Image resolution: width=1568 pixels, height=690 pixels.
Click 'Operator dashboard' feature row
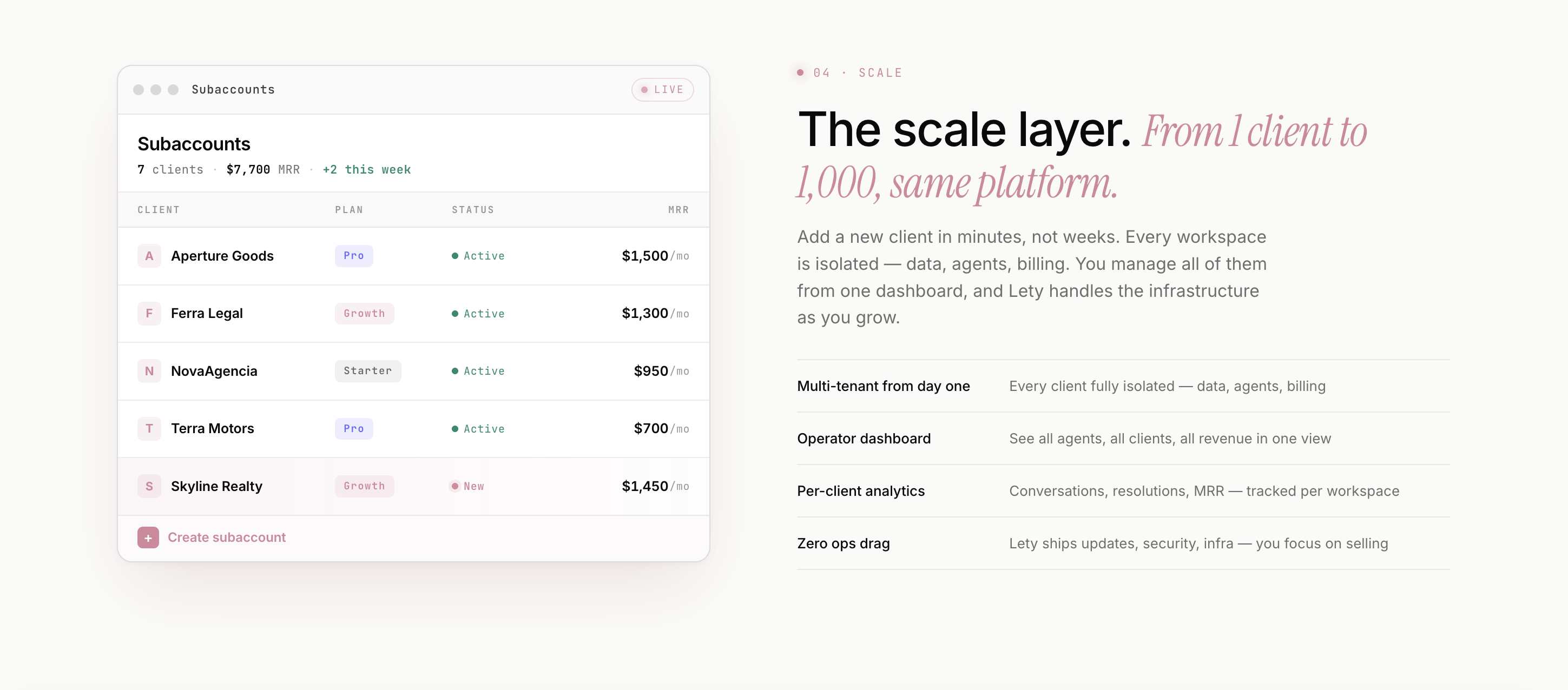[1123, 438]
